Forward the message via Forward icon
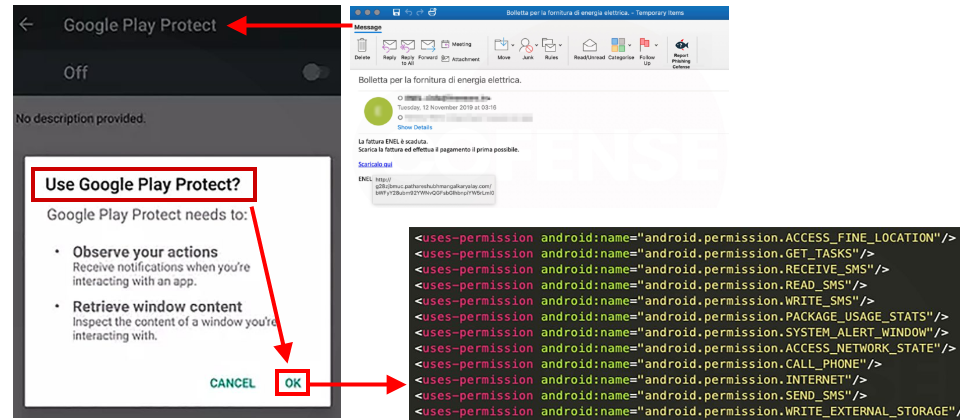Image resolution: width=960 pixels, height=420 pixels. tap(428, 45)
